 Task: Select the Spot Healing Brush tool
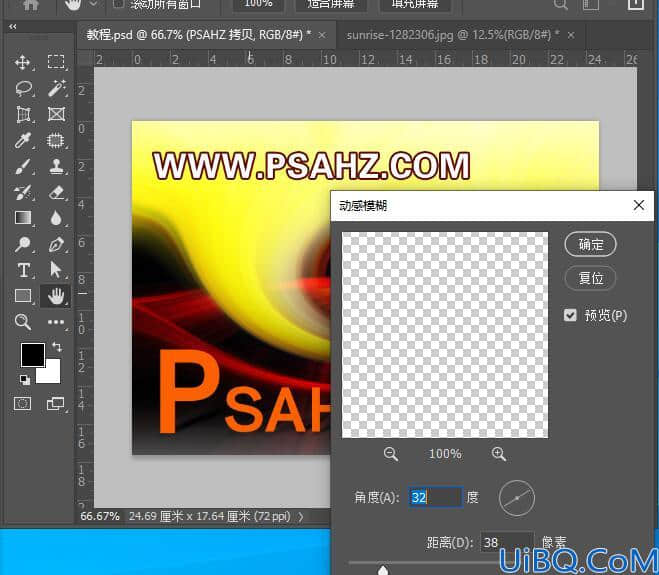(56, 140)
